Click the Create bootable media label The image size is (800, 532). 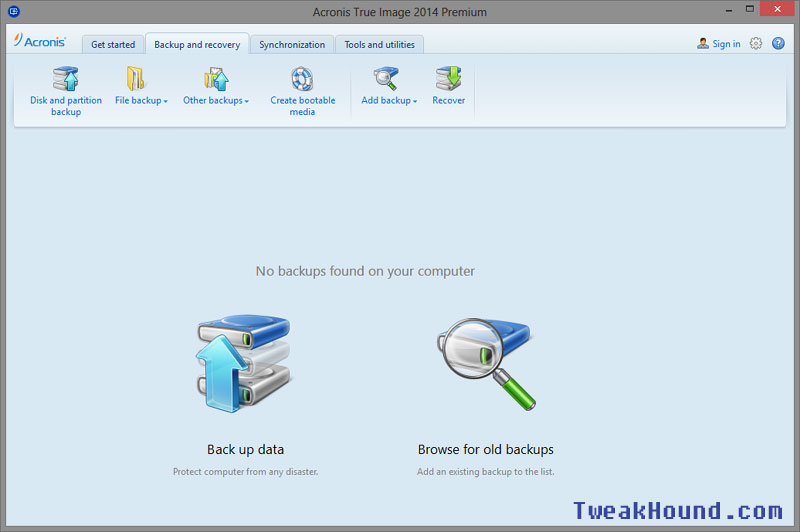[303, 106]
